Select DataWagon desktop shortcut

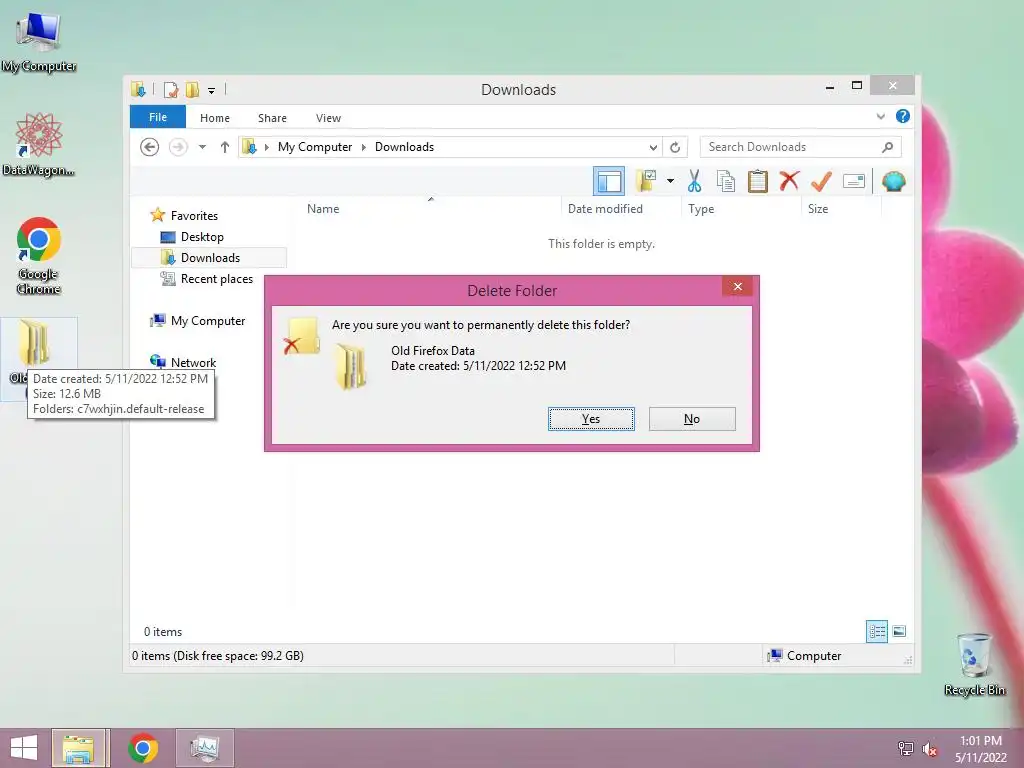tap(39, 144)
